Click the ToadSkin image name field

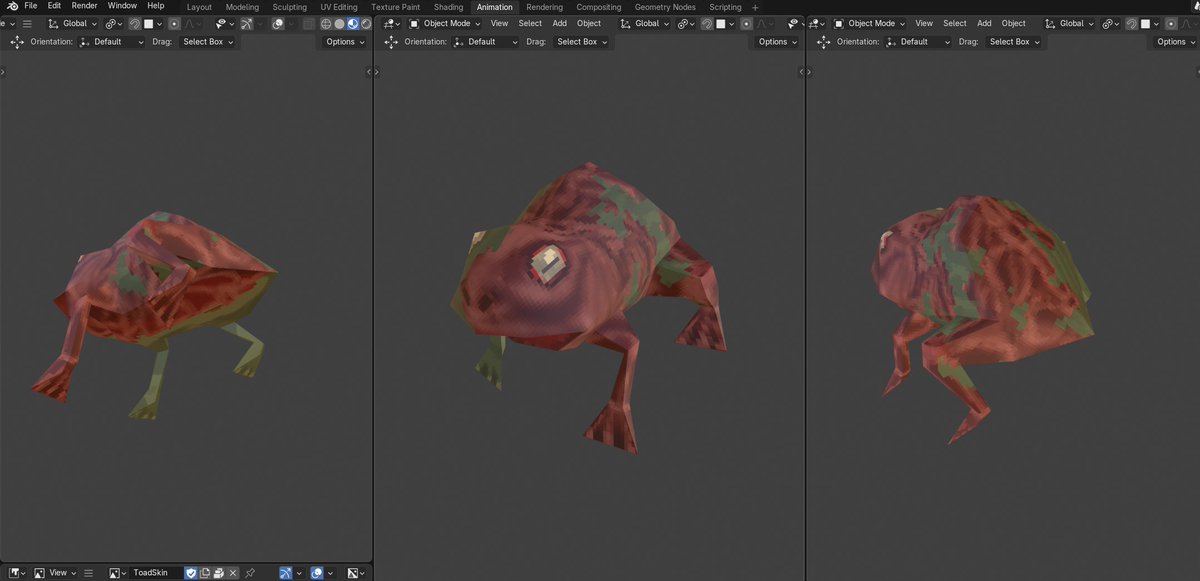[x=156, y=573]
